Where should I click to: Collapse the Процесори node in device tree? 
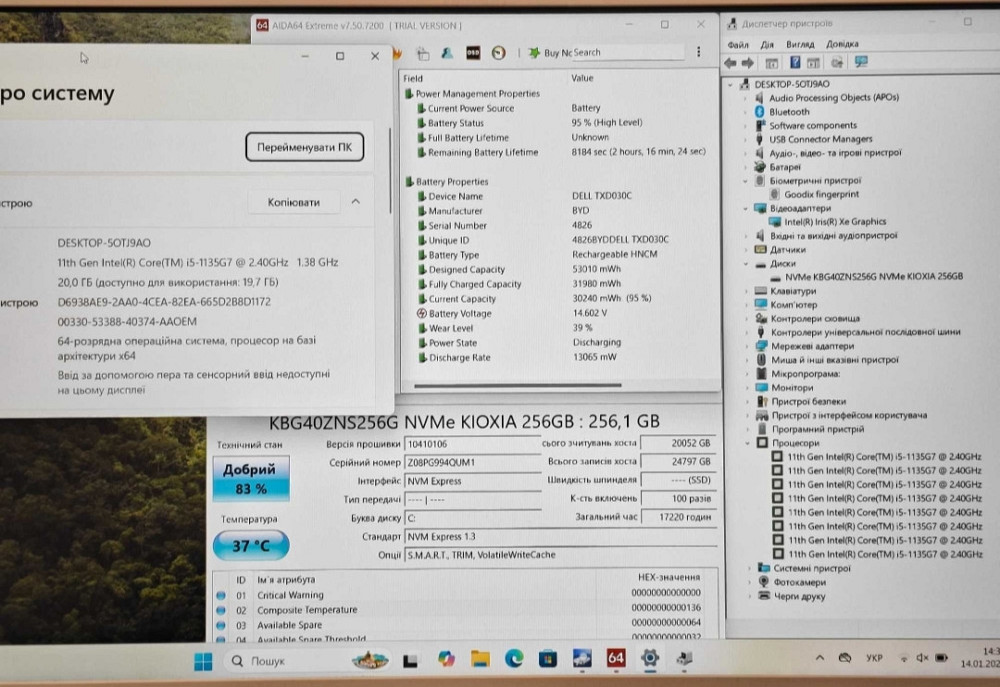click(747, 443)
